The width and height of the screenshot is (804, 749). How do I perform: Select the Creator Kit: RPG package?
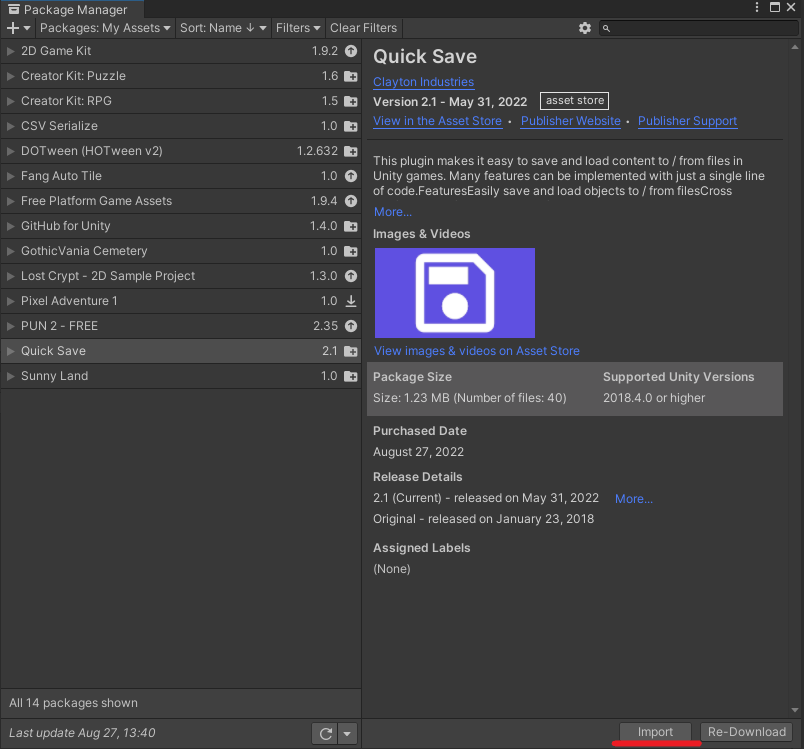(180, 101)
